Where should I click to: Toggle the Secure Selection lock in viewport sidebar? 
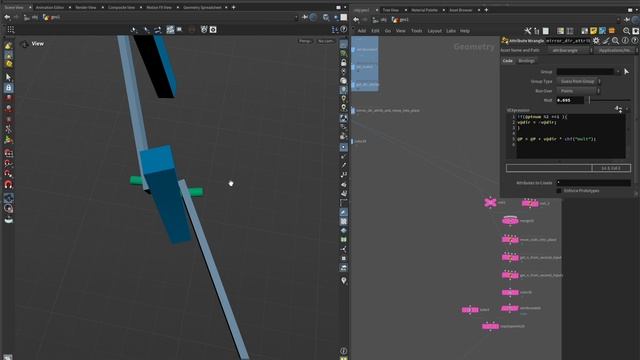(x=9, y=88)
